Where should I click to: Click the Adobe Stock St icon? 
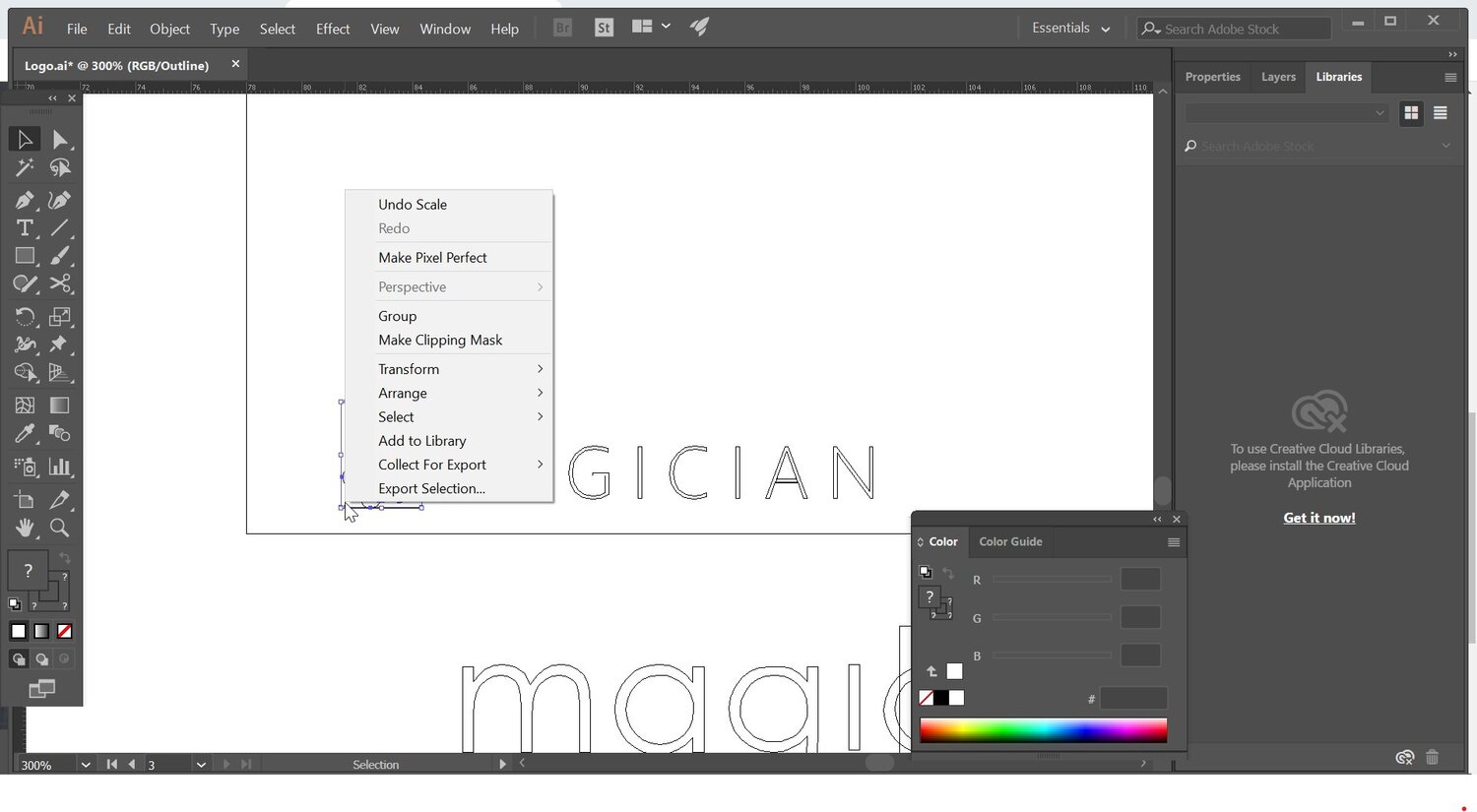tap(605, 28)
